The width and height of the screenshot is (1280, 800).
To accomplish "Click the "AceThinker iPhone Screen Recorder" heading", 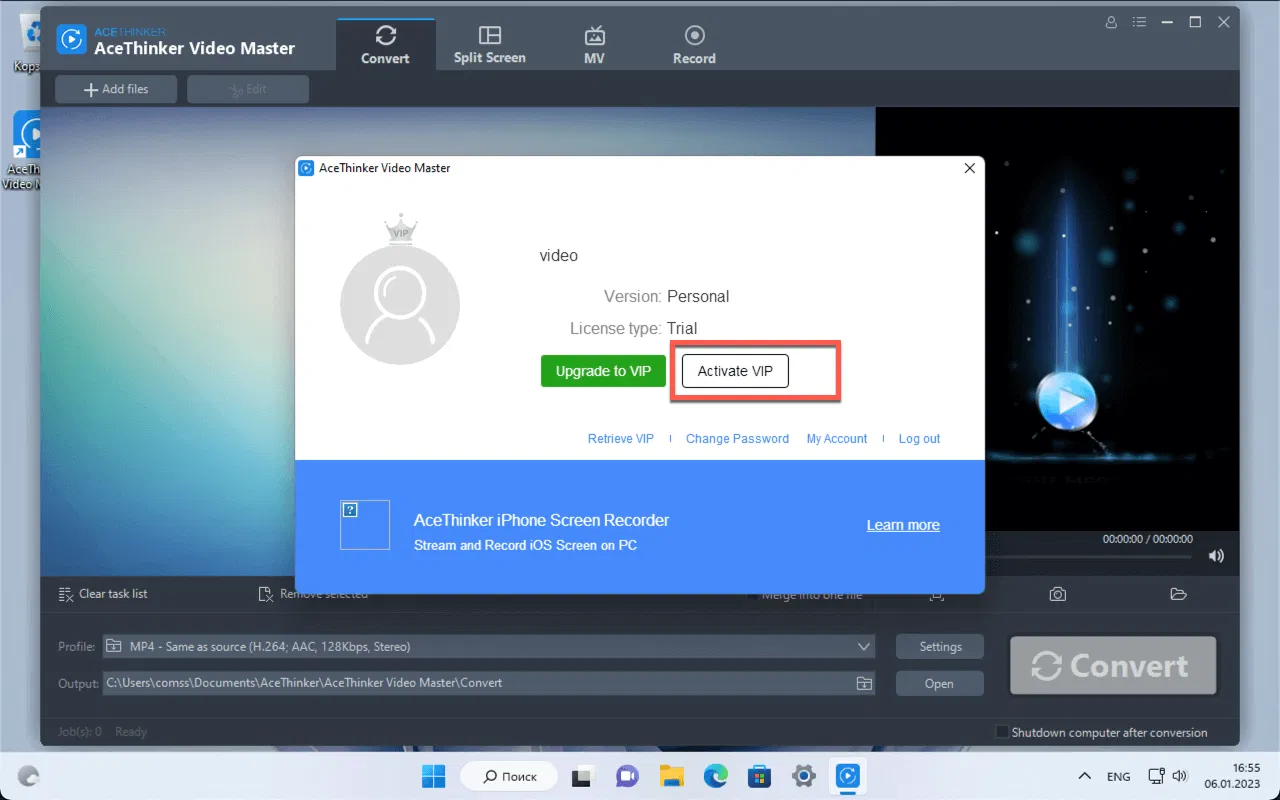I will tap(541, 521).
